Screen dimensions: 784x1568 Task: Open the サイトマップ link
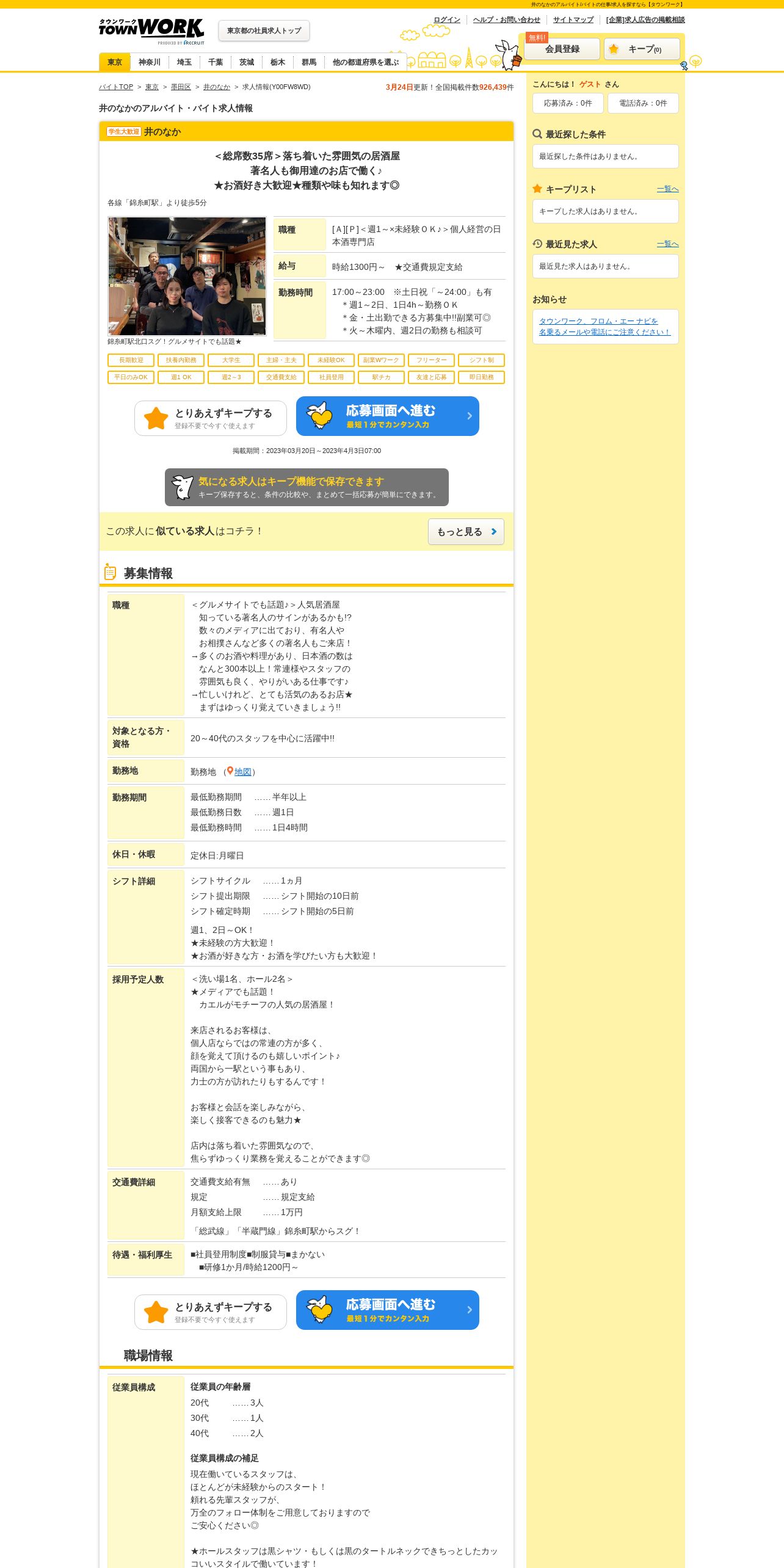click(573, 20)
